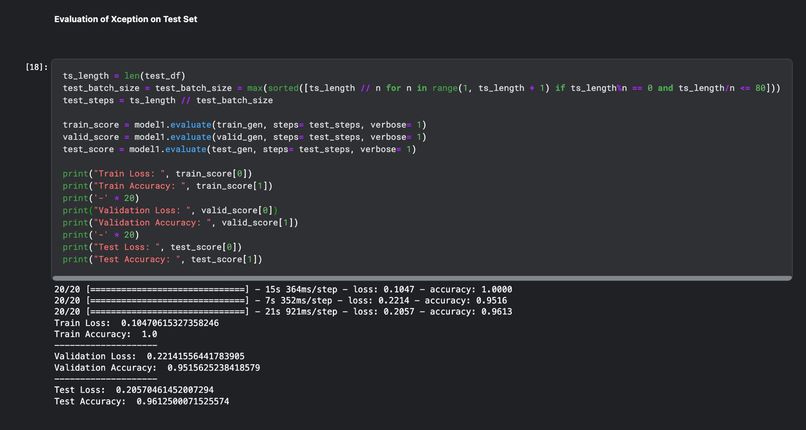Click the line 'test_steps = ts_length // test_batch_size'
This screenshot has height=430, width=806.
[168, 101]
